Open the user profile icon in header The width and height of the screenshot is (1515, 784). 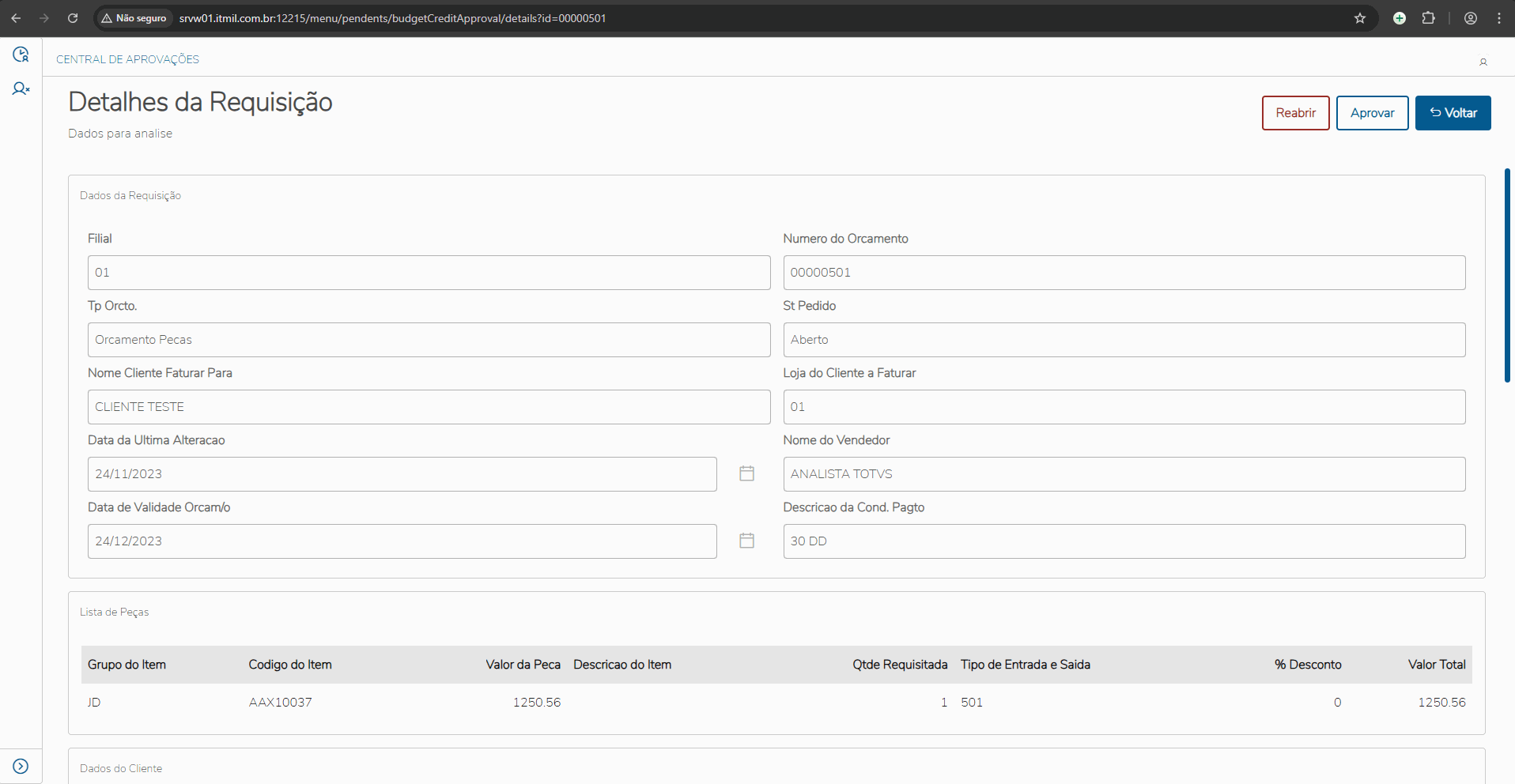click(1483, 62)
